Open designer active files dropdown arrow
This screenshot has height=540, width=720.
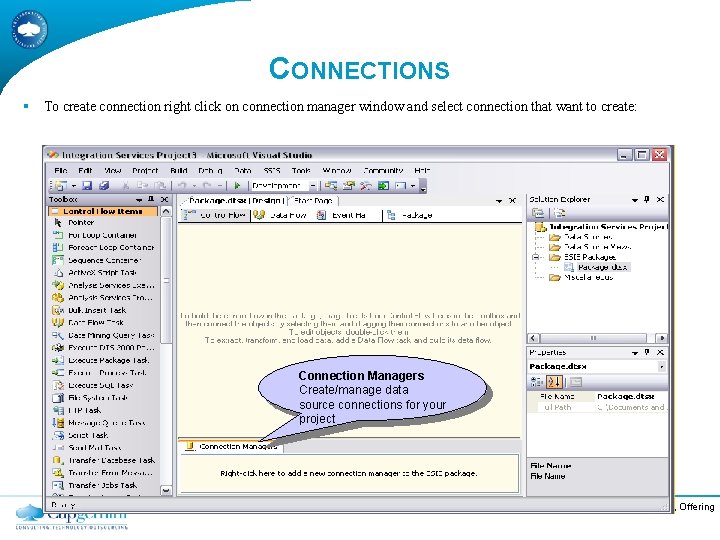coord(499,201)
